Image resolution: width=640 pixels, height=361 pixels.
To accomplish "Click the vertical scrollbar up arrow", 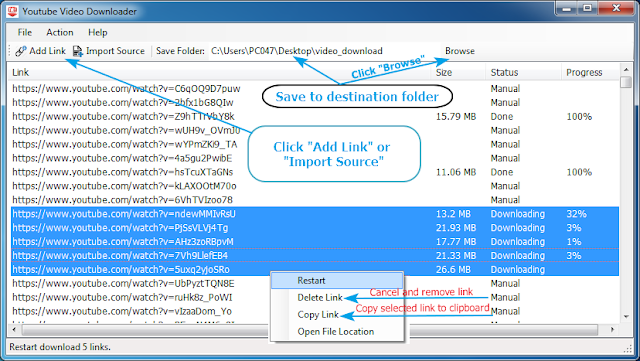I will click(626, 69).
